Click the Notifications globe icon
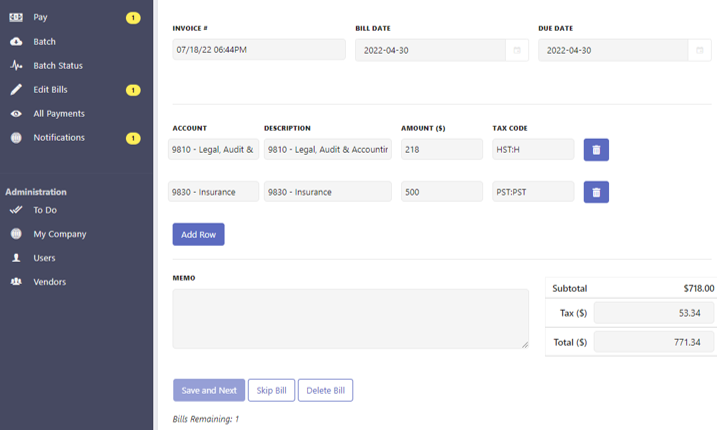Image resolution: width=717 pixels, height=430 pixels. point(16,138)
